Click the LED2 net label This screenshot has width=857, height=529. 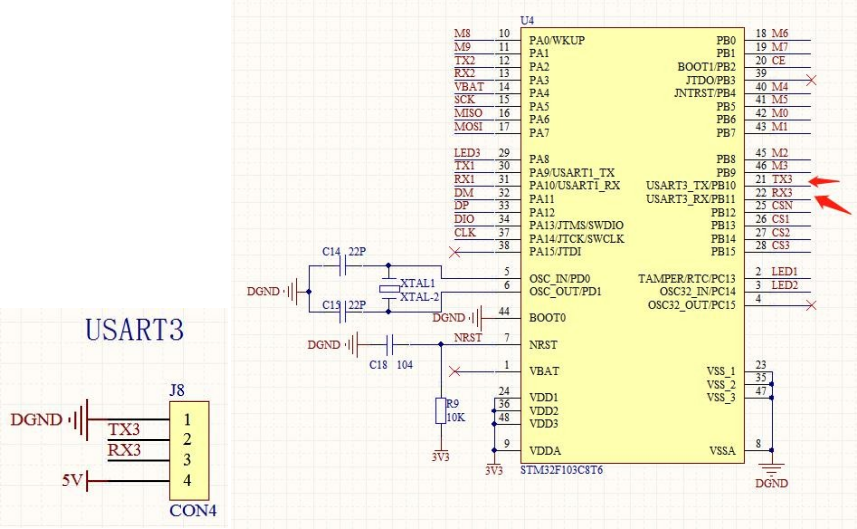(785, 285)
